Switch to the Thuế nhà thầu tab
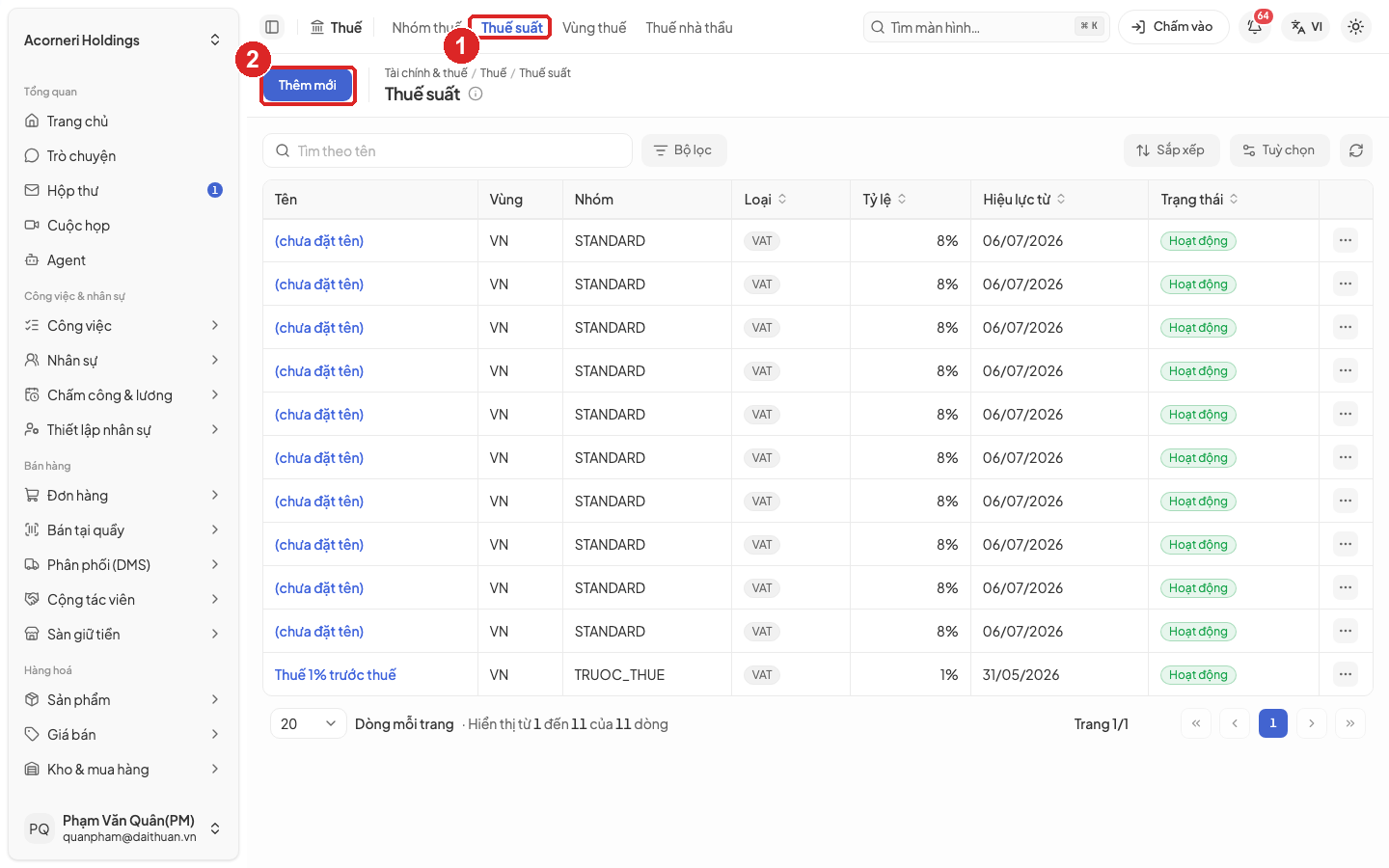 689,28
